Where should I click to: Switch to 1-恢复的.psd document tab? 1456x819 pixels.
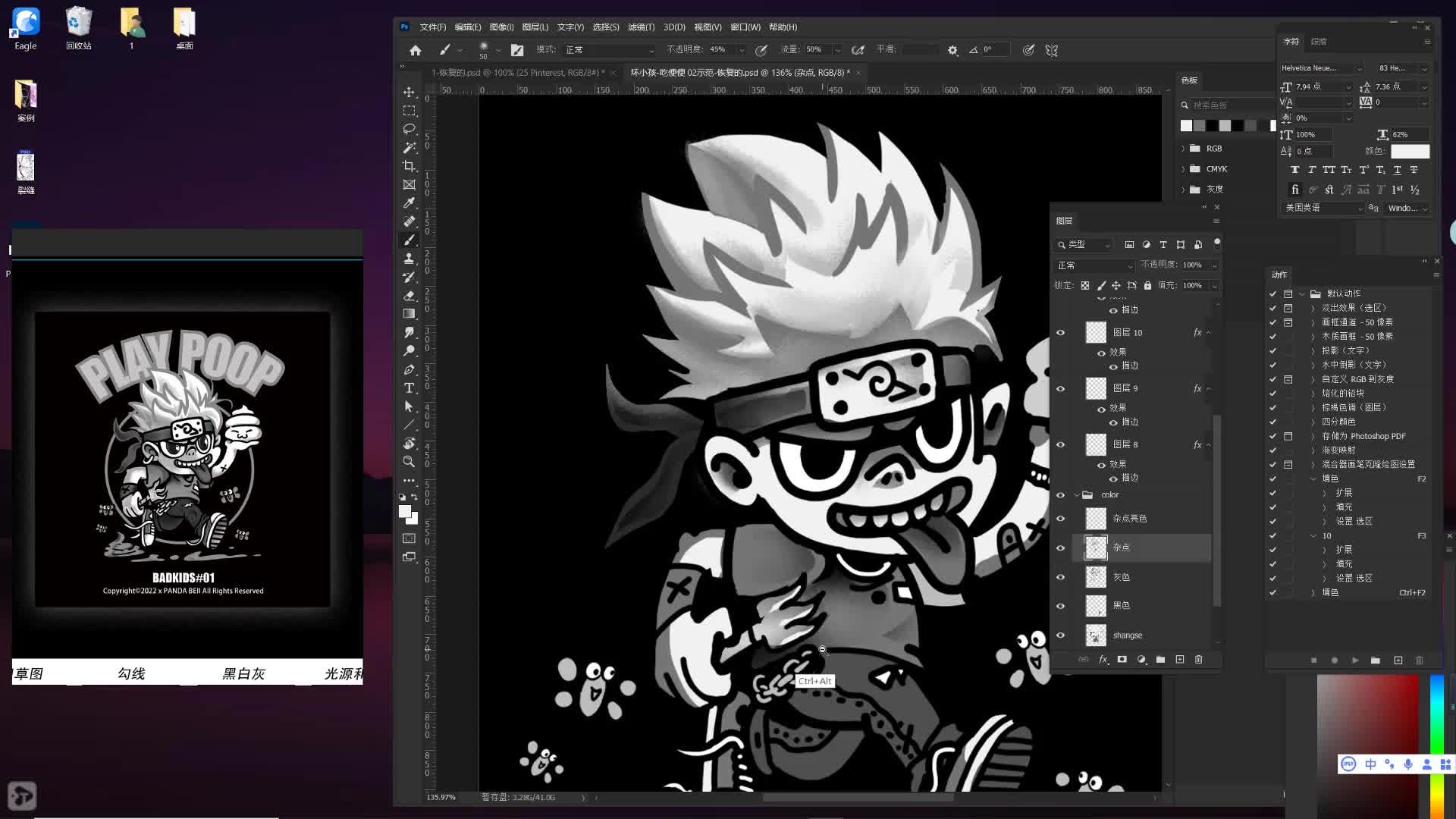click(517, 73)
